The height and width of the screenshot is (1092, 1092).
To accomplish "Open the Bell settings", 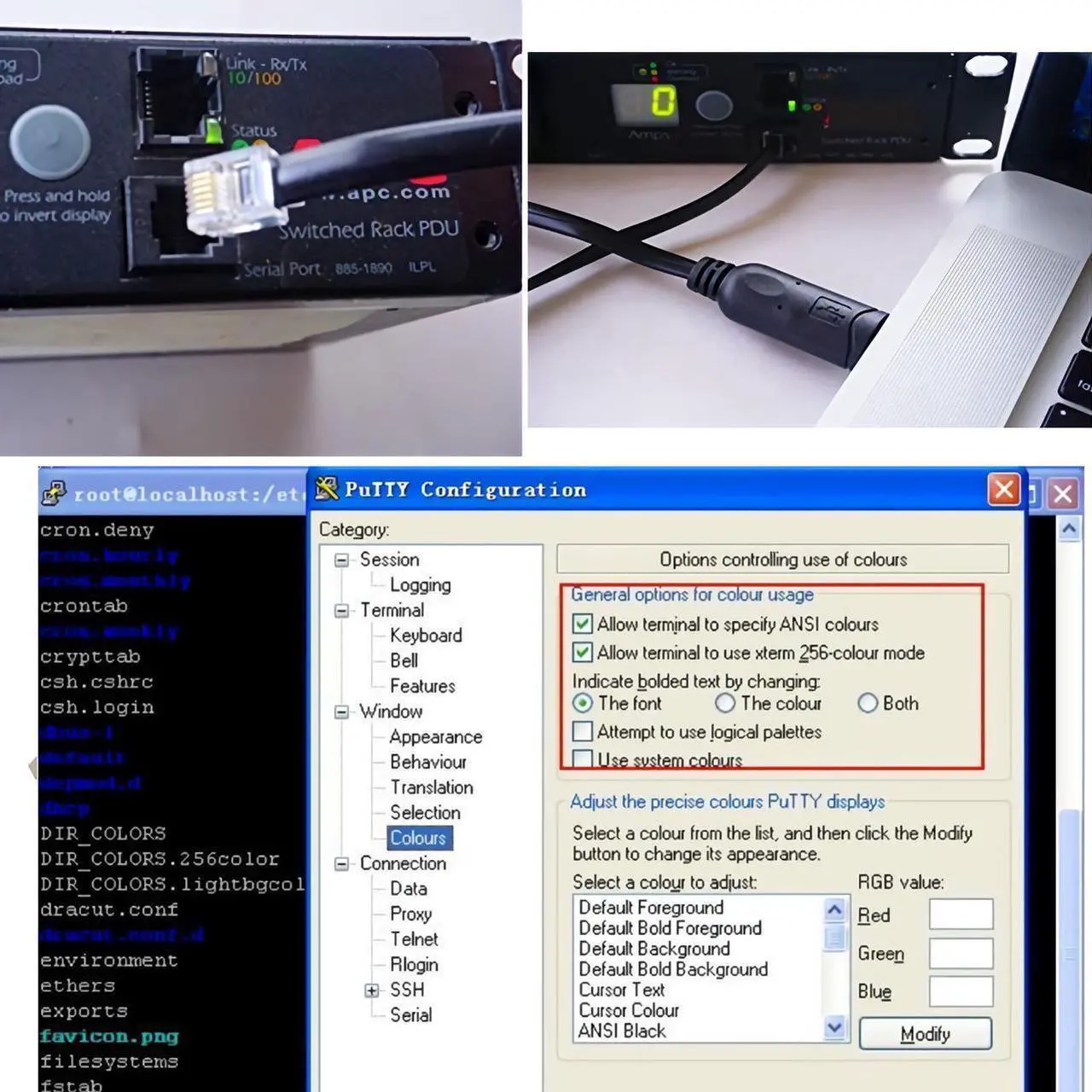I will 404,661.
